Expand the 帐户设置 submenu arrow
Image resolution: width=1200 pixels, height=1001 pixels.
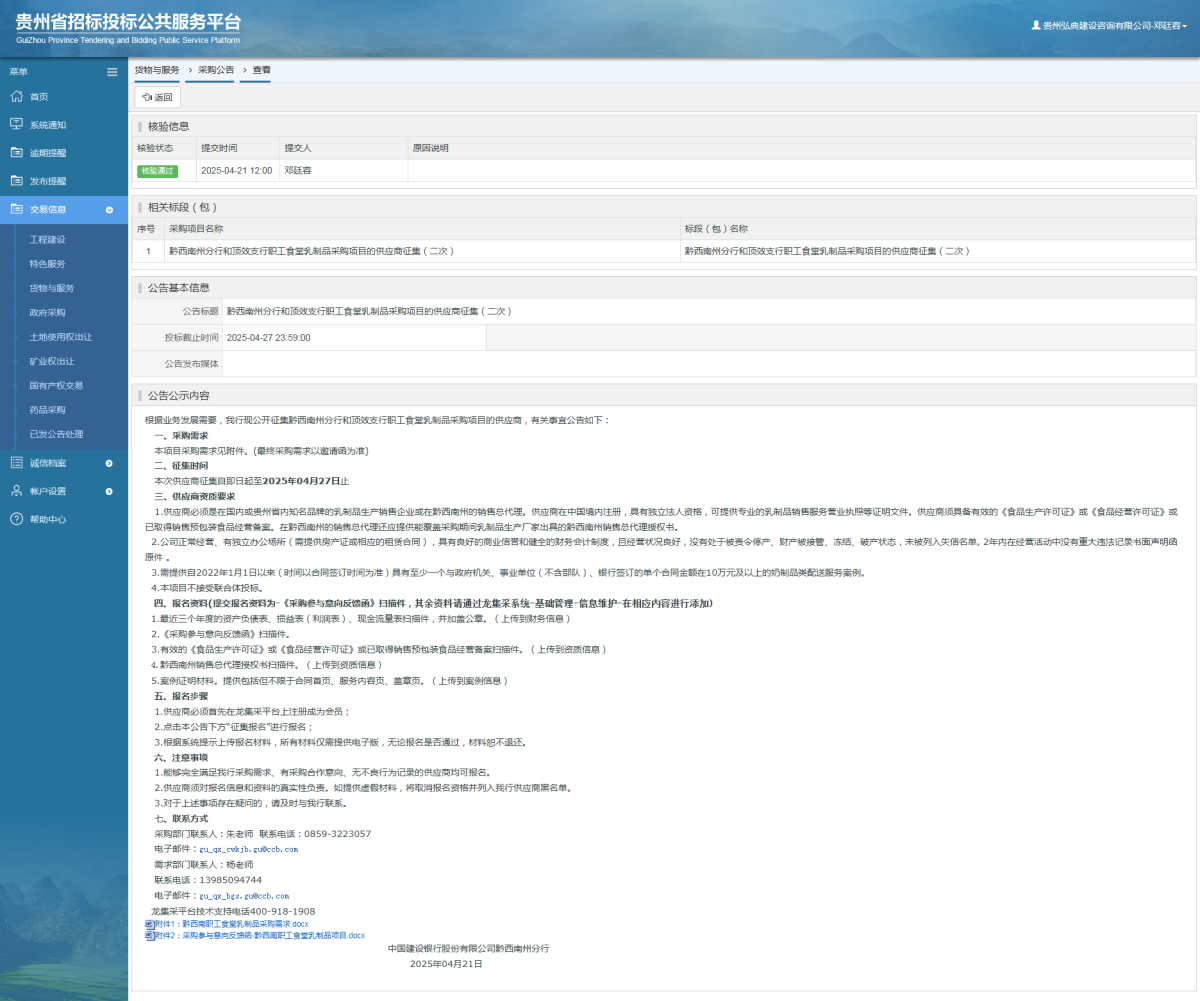(109, 491)
